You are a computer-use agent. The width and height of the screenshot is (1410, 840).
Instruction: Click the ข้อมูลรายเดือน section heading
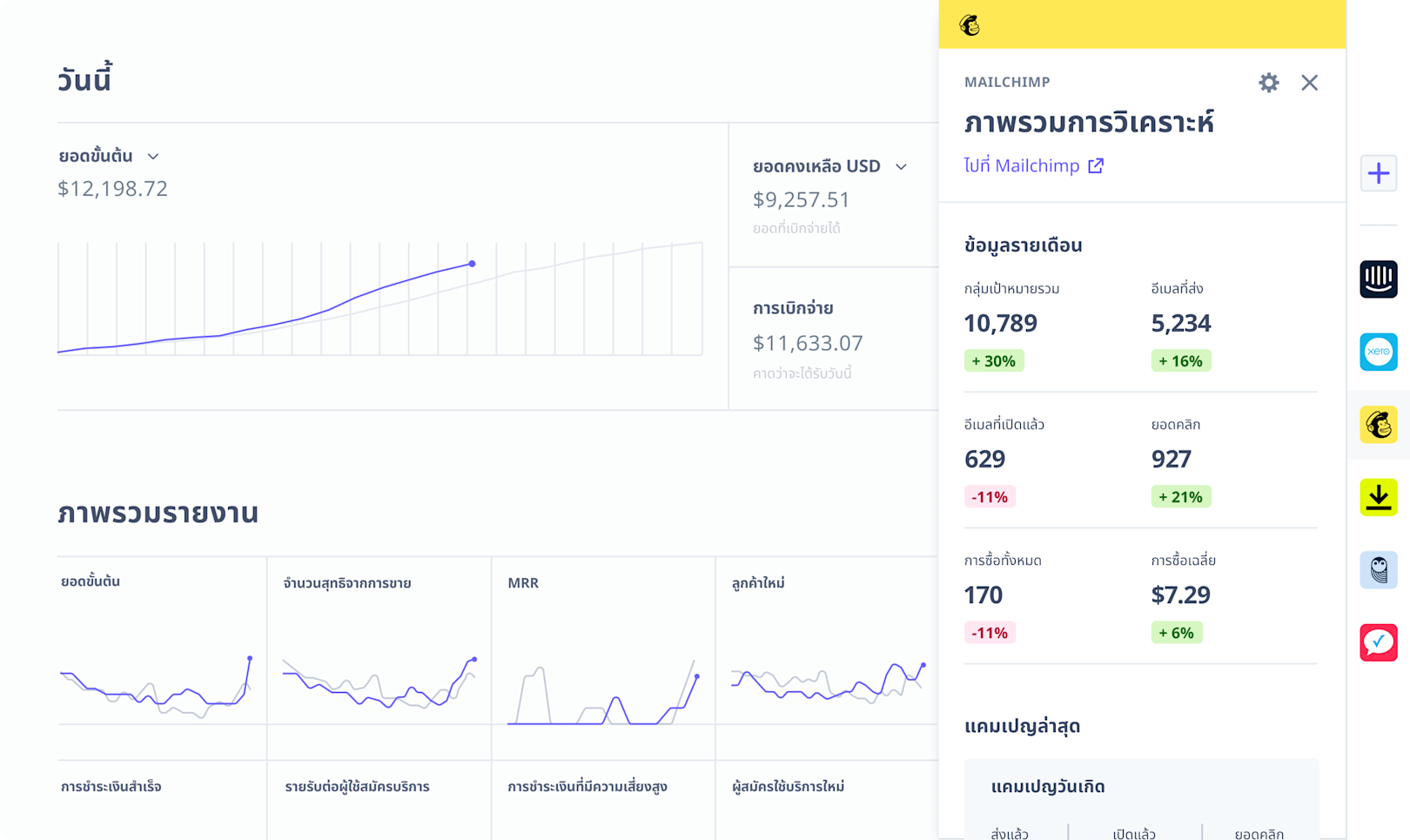pos(1024,245)
